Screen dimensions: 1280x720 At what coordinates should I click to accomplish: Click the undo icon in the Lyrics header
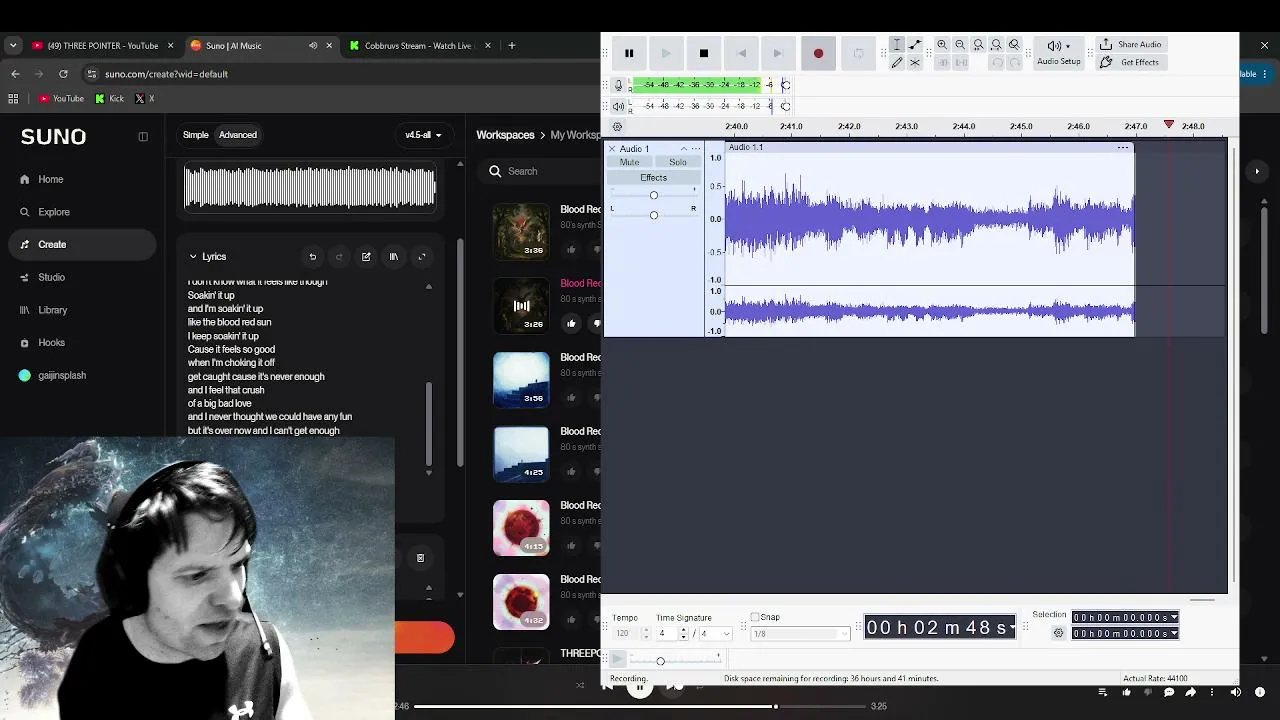coord(312,257)
